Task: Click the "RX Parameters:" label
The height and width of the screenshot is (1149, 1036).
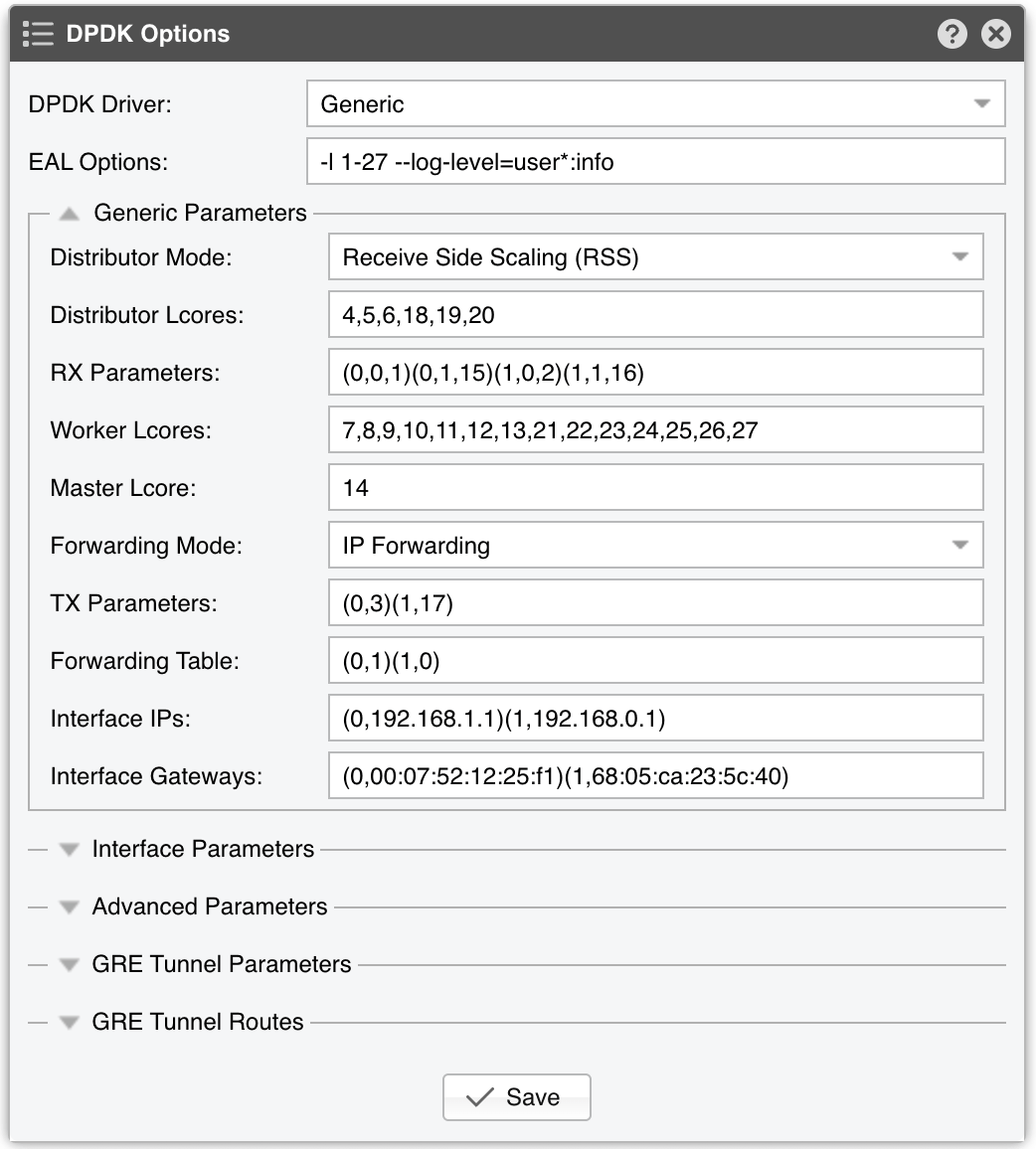Action: 135,373
